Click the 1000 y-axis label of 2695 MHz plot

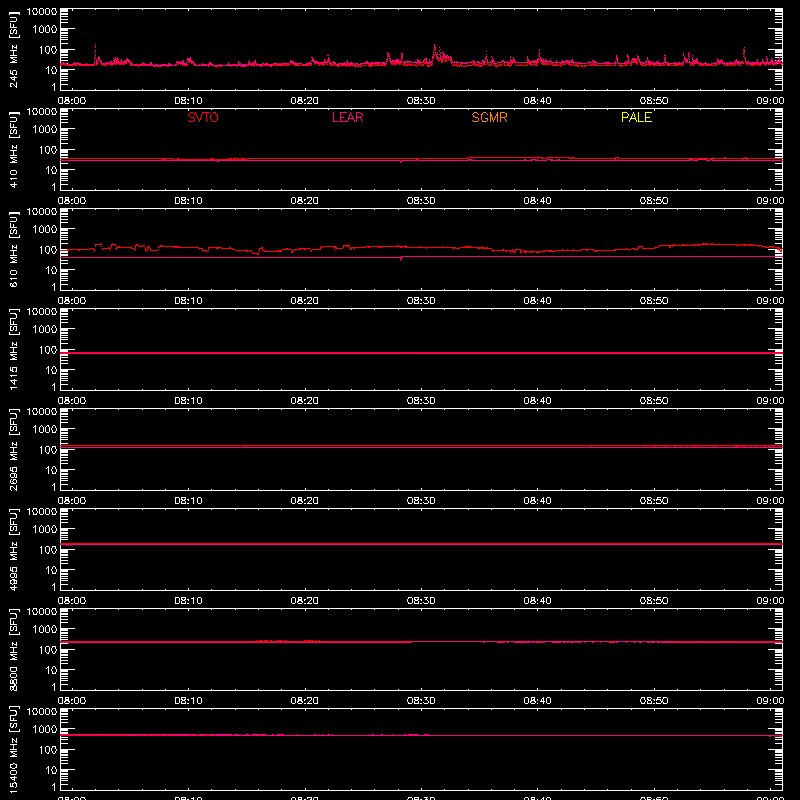[45, 430]
